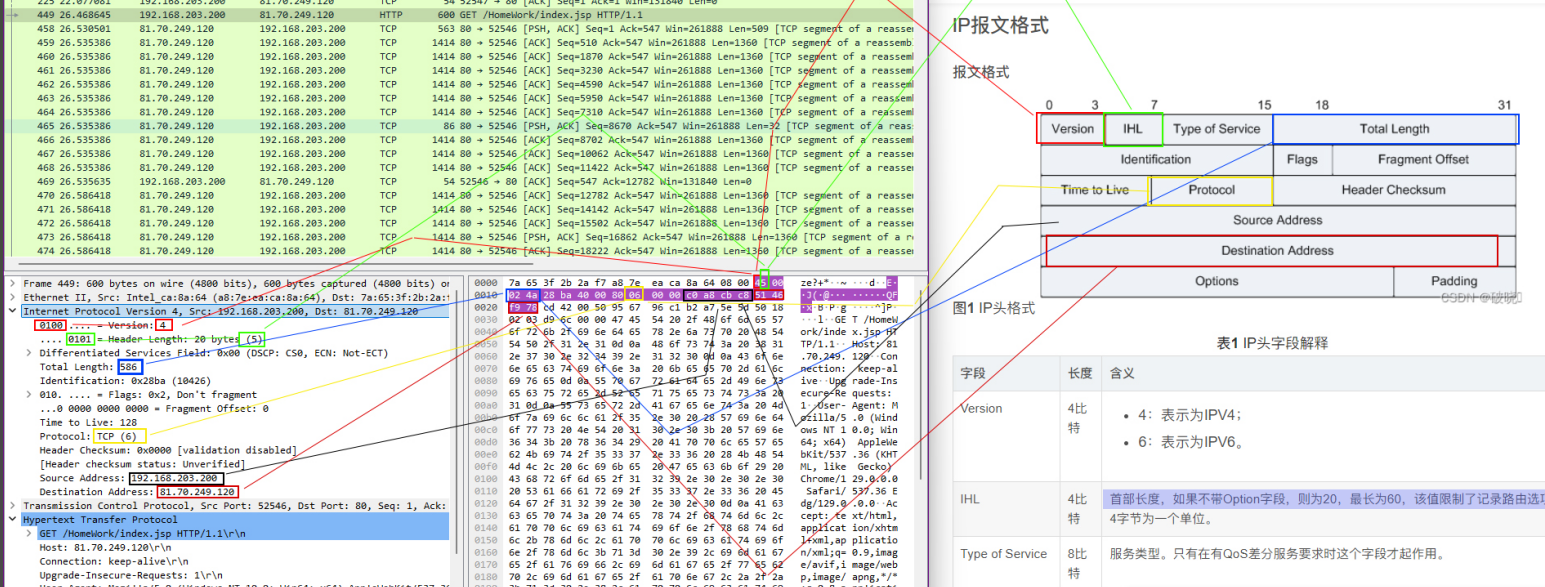Select packet 462 in the packet list
This screenshot has width=1545, height=587.
click(460, 85)
